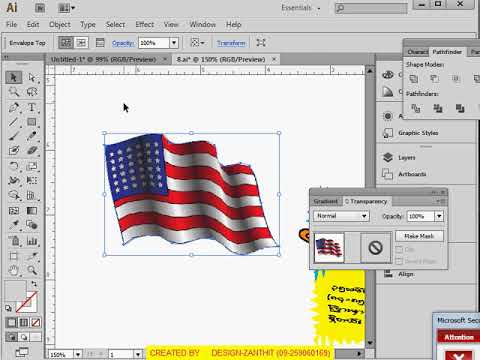The image size is (480, 360).
Task: Select the Column Graph tool
Action: (32, 241)
